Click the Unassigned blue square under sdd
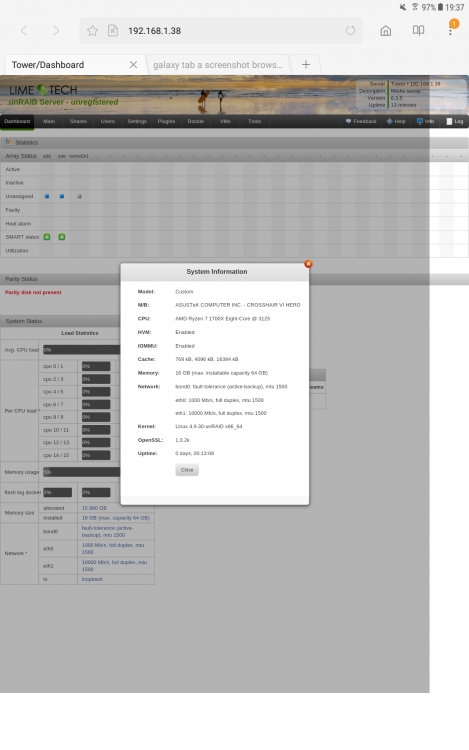 47,196
